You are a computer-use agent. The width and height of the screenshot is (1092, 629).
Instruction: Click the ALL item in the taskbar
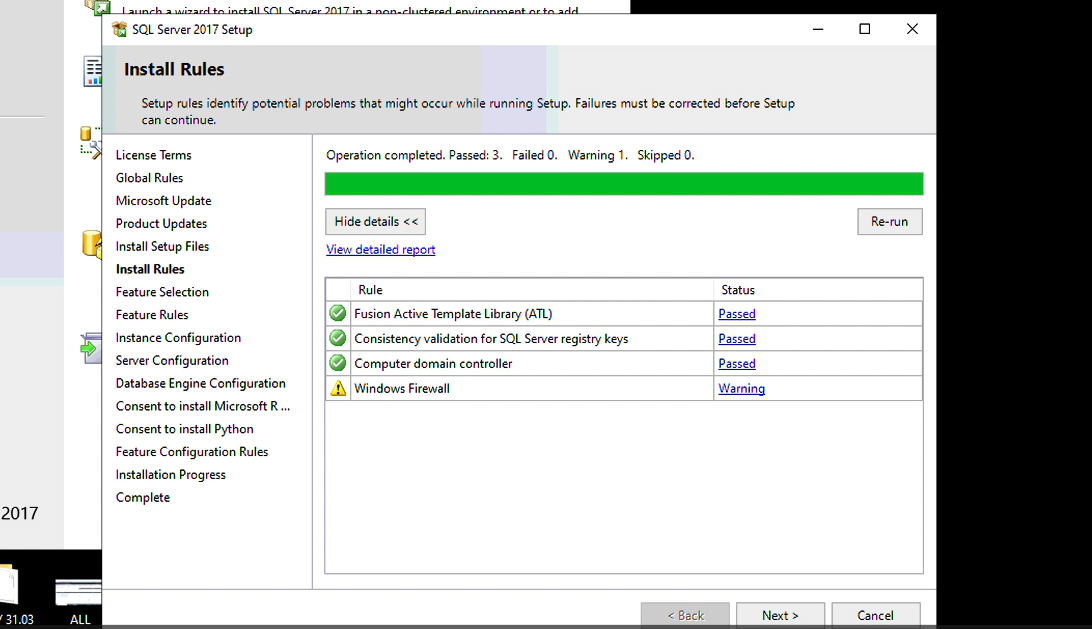tap(79, 600)
